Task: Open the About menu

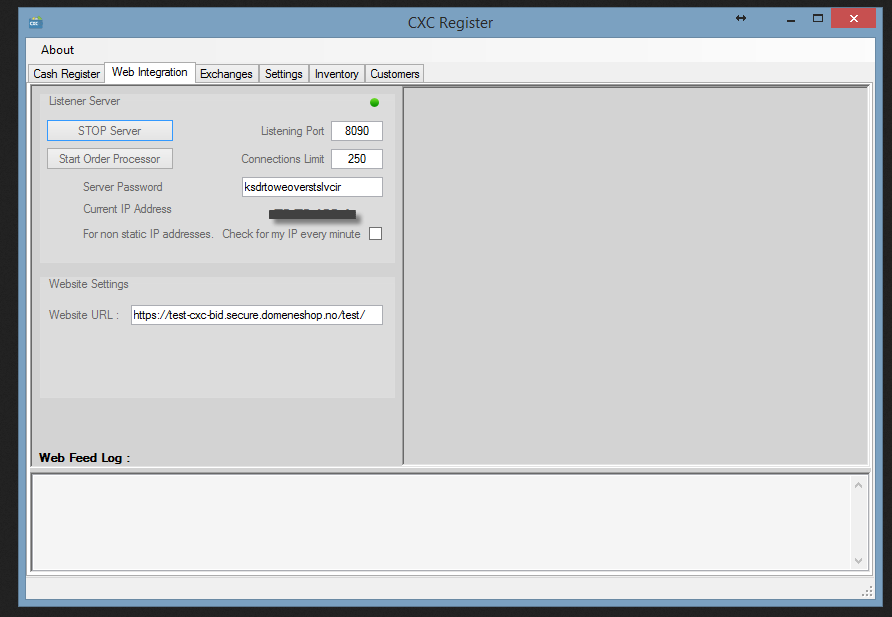Action: 57,50
